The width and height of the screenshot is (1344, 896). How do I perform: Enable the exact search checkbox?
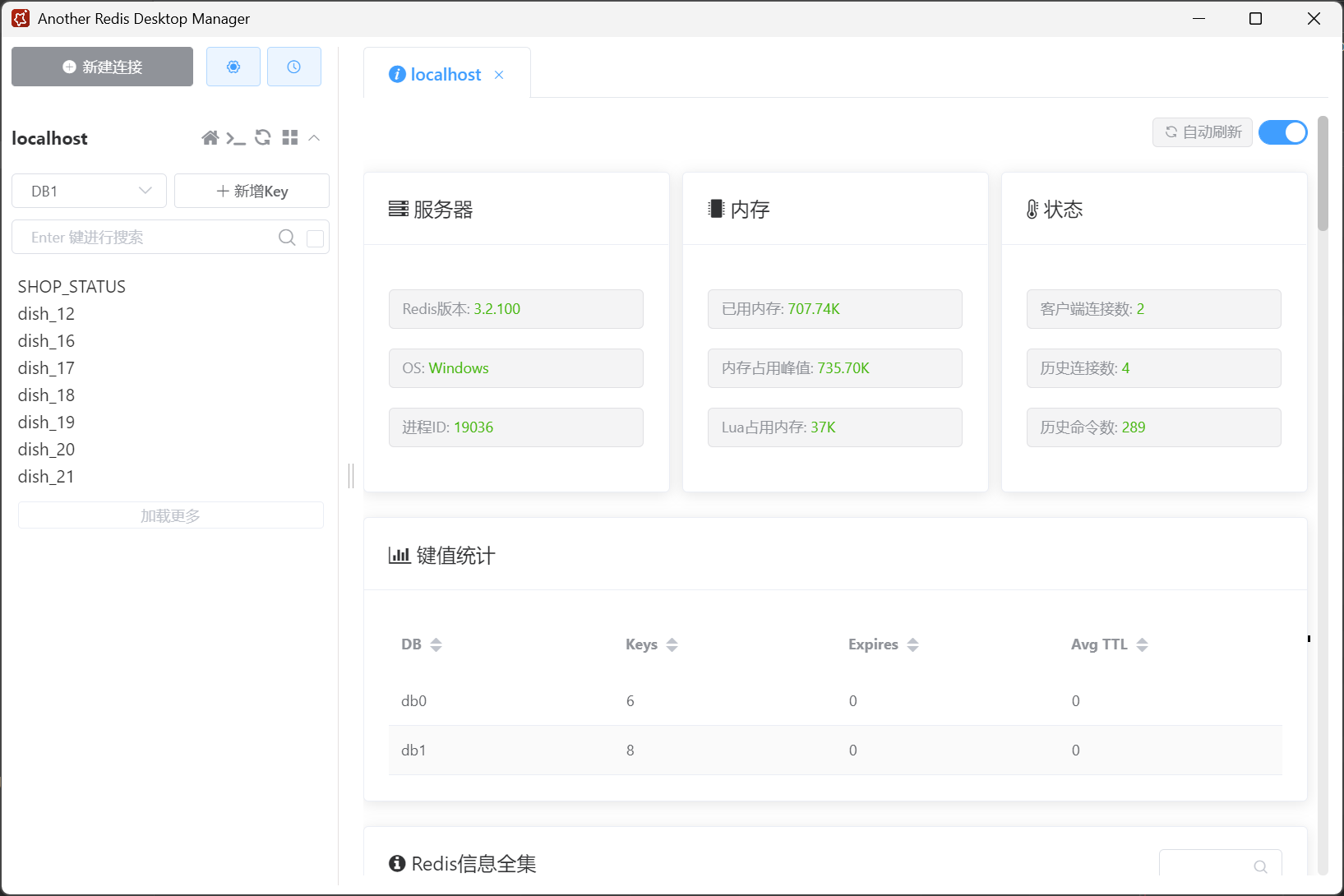coord(315,238)
